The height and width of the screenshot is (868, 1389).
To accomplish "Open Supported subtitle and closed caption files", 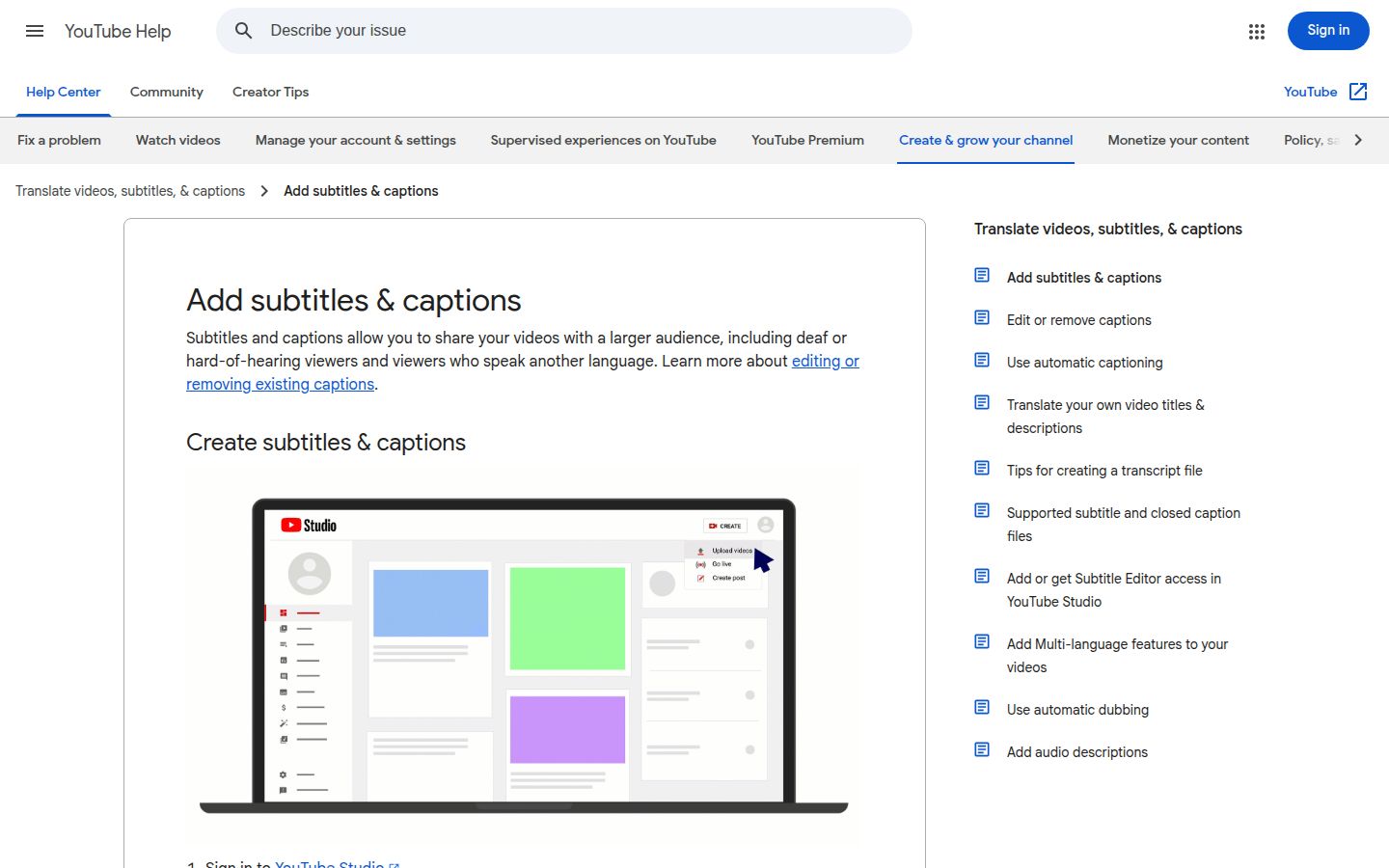I will pyautogui.click(x=1123, y=525).
